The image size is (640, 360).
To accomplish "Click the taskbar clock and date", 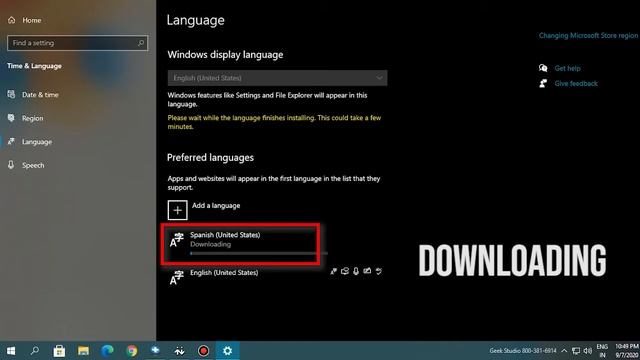I will click(627, 351).
